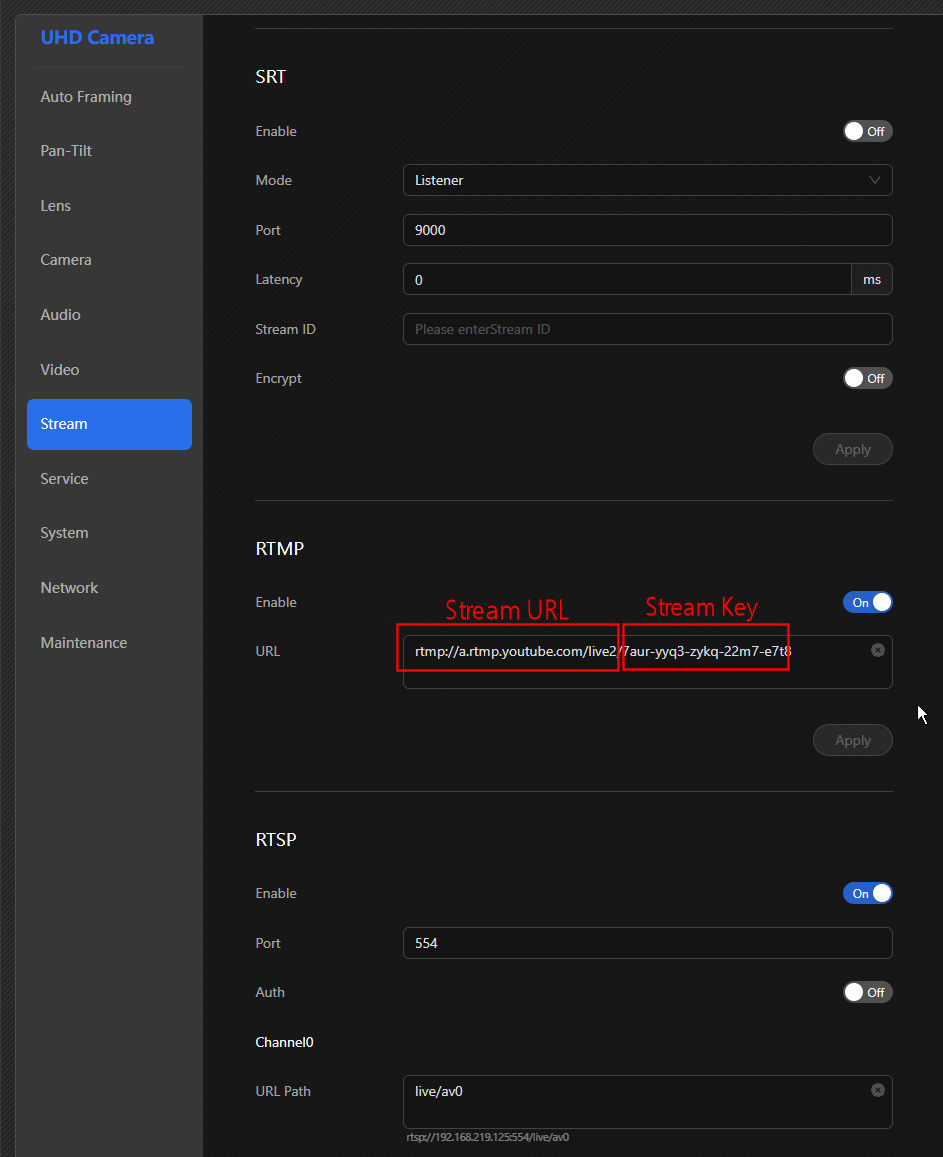Switch off the RTSP Enable toggle
This screenshot has width=943, height=1157.
(868, 894)
